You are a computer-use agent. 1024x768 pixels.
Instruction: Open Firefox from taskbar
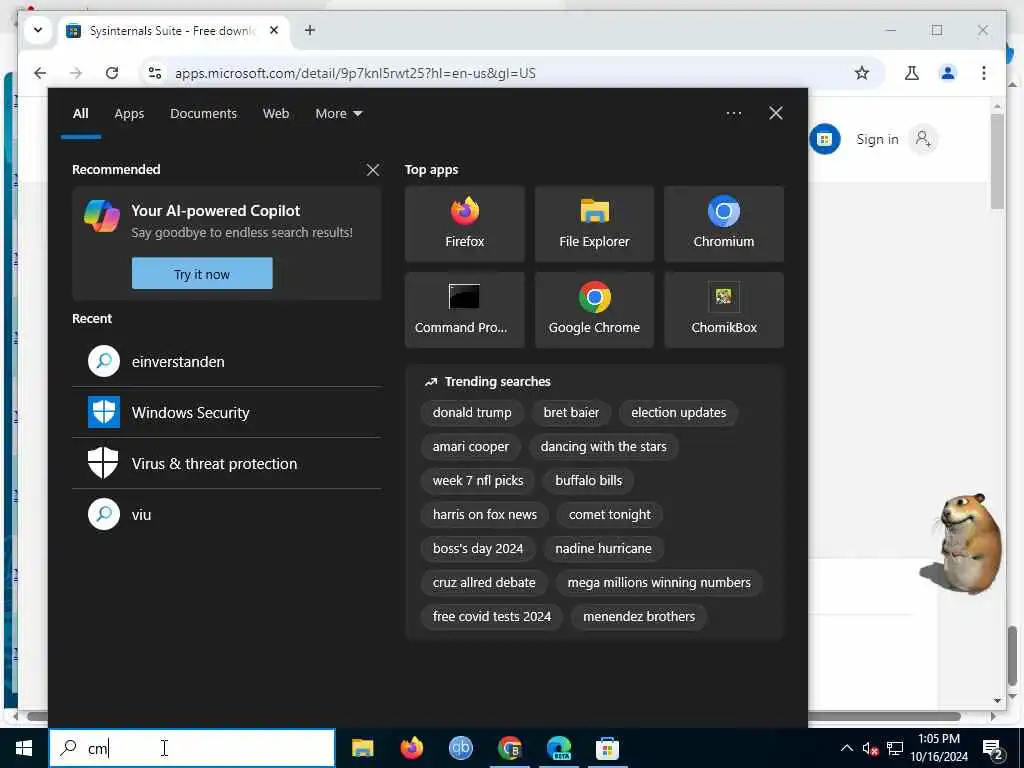click(x=411, y=748)
